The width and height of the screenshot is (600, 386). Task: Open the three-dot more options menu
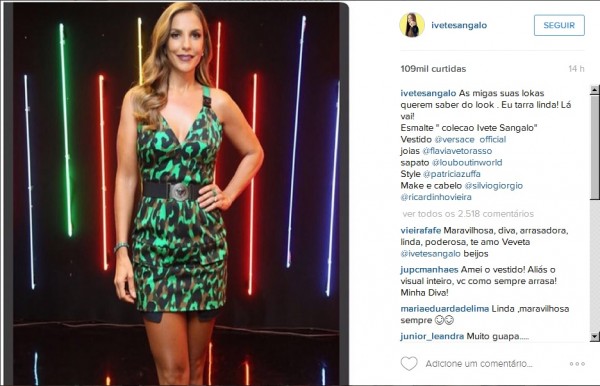(x=577, y=364)
